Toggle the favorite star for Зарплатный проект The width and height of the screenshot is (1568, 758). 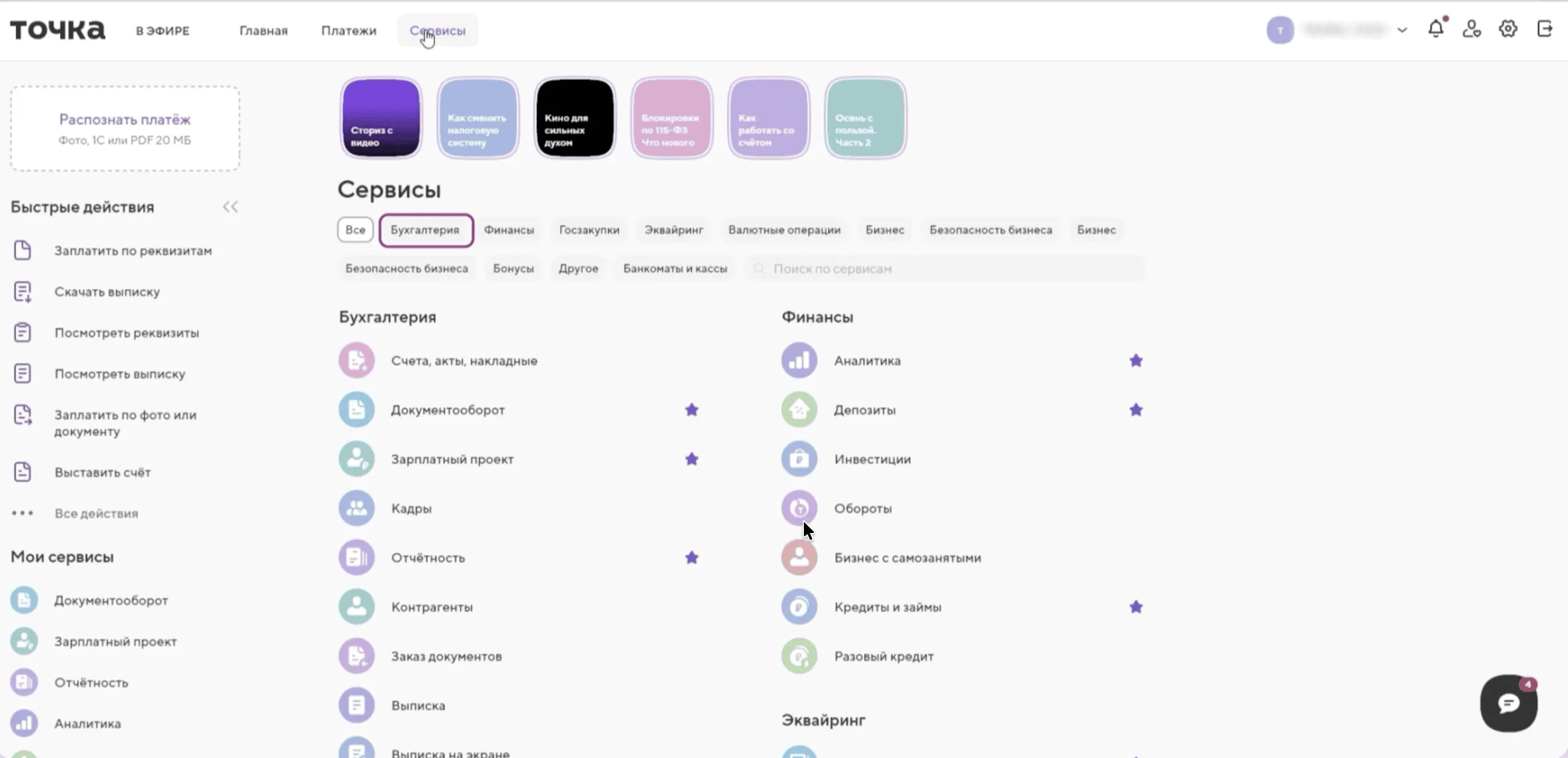[691, 459]
